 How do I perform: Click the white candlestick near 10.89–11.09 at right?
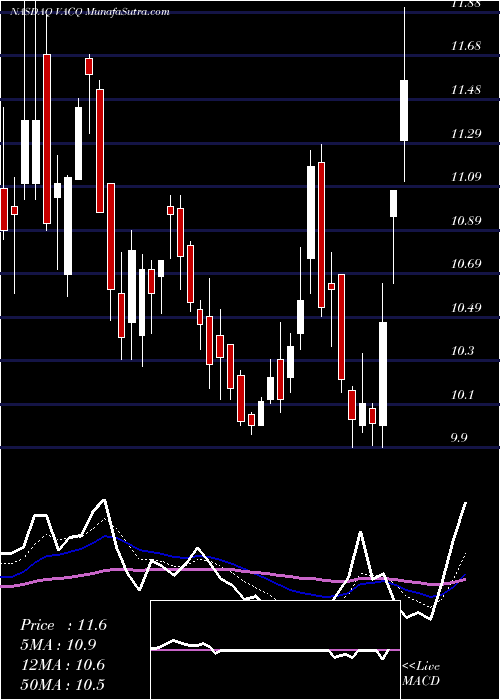[394, 204]
